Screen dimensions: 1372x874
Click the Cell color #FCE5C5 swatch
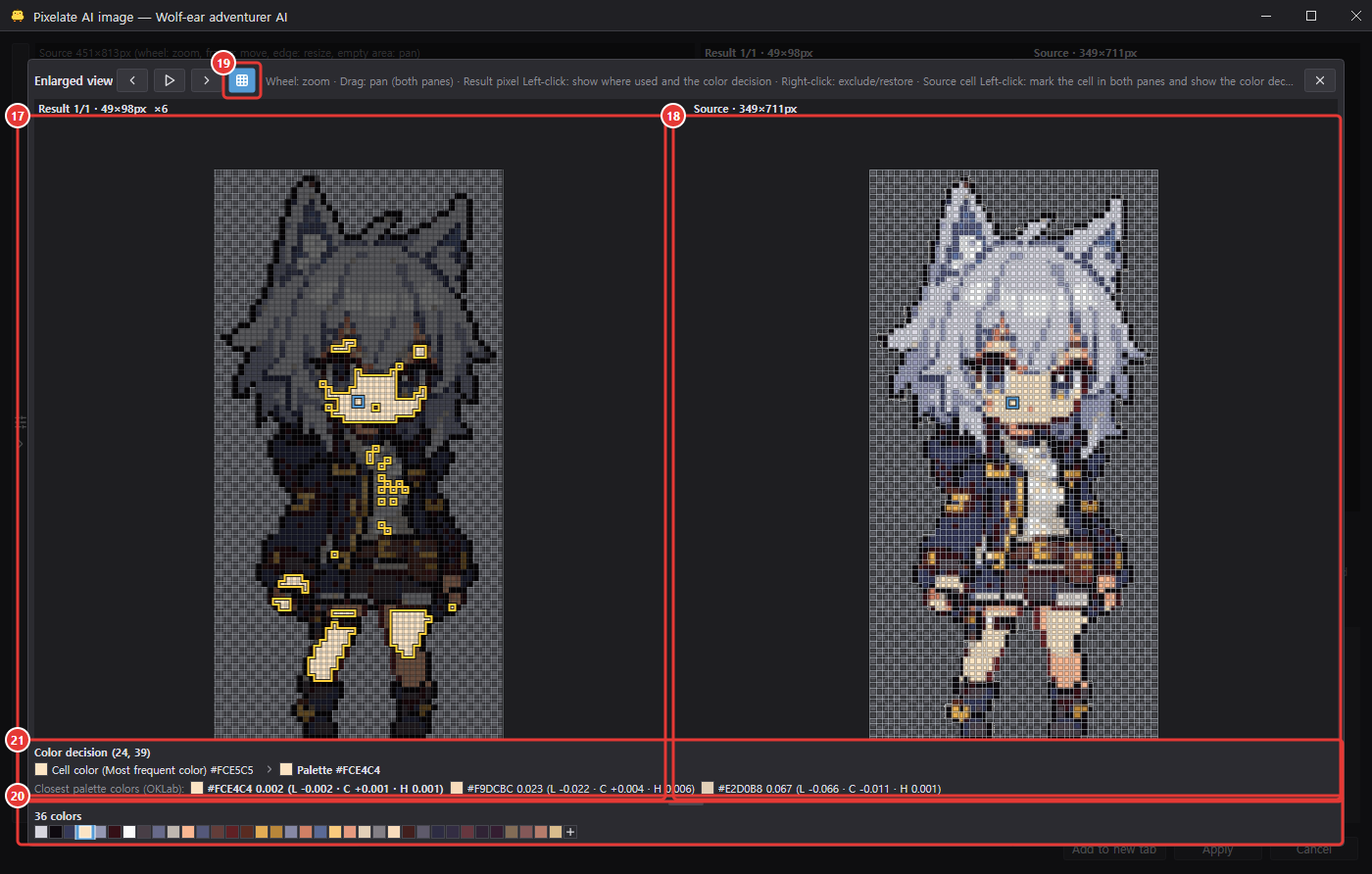41,770
